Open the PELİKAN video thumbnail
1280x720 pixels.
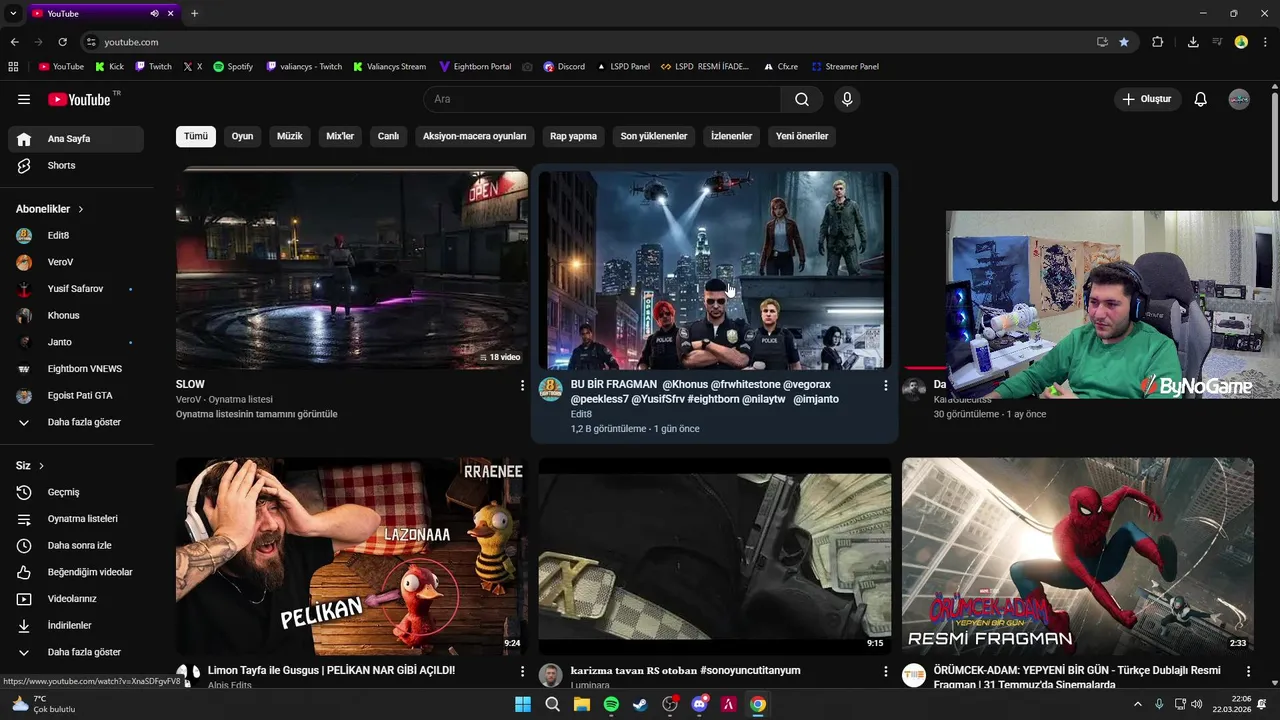pyautogui.click(x=352, y=556)
